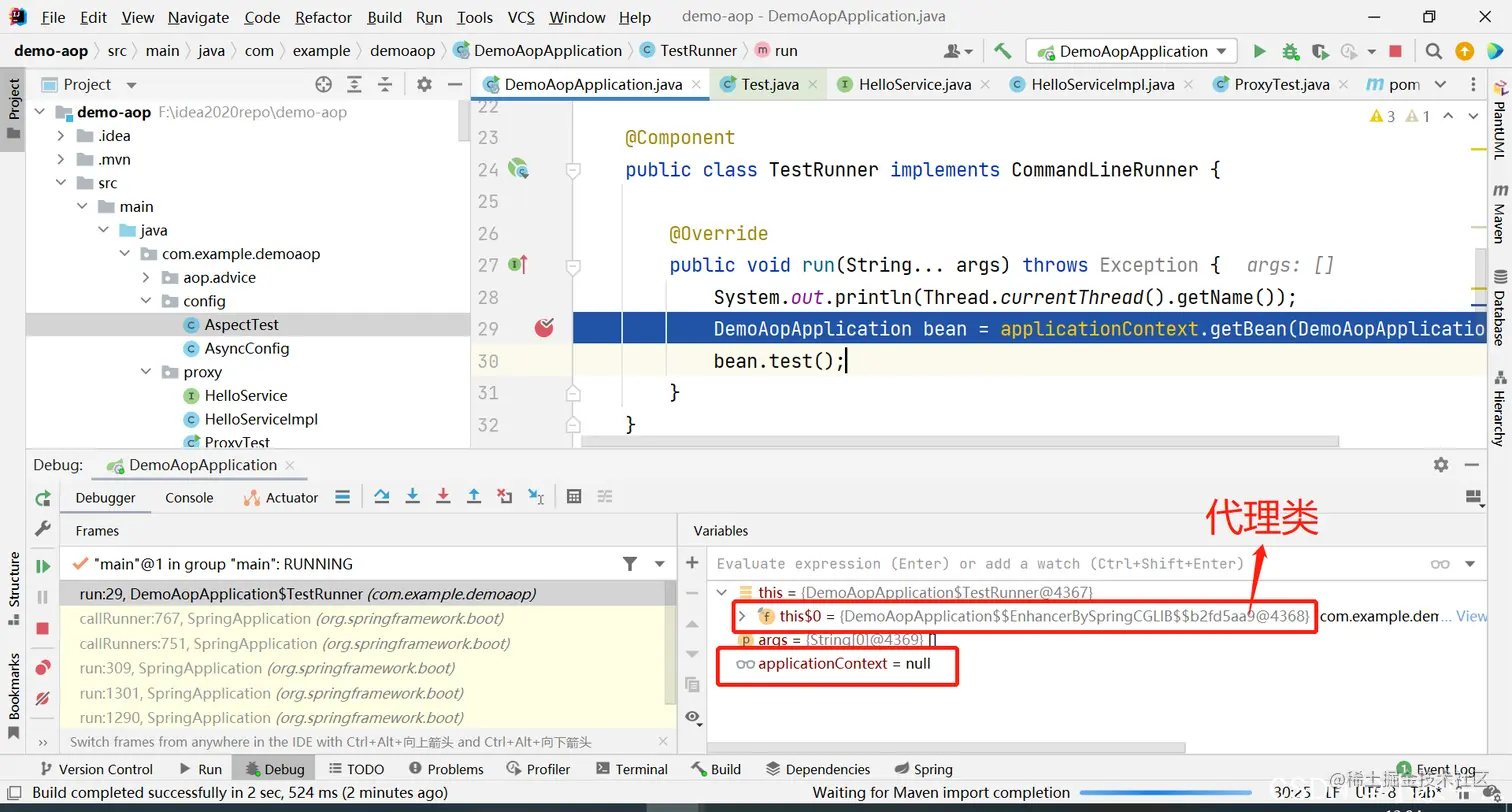The width and height of the screenshot is (1512, 812).
Task: Open Project panel settings gear
Action: click(x=424, y=84)
